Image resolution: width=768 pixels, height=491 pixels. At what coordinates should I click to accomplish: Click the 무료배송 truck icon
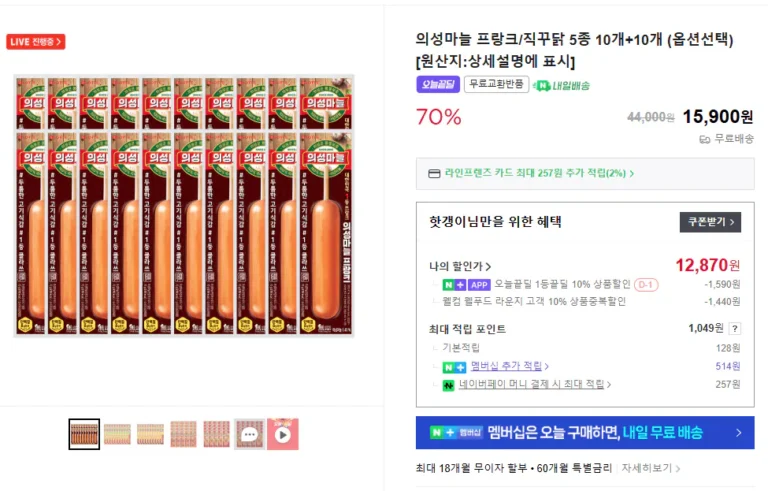coord(704,139)
